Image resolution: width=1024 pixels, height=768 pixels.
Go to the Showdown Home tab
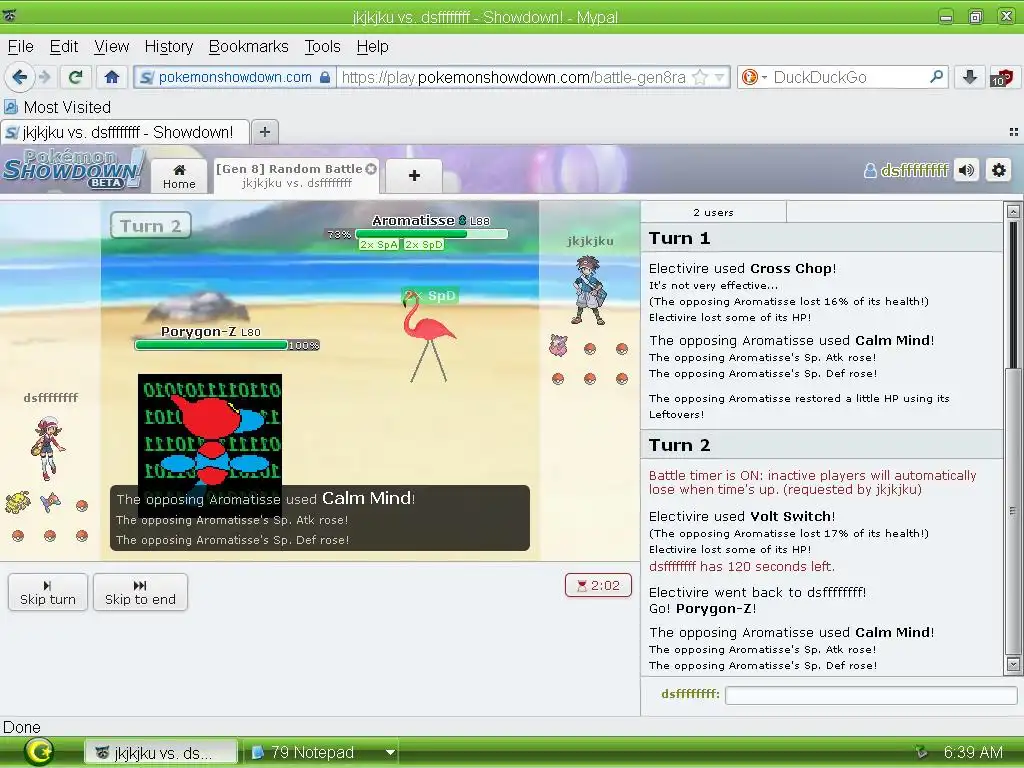click(179, 176)
